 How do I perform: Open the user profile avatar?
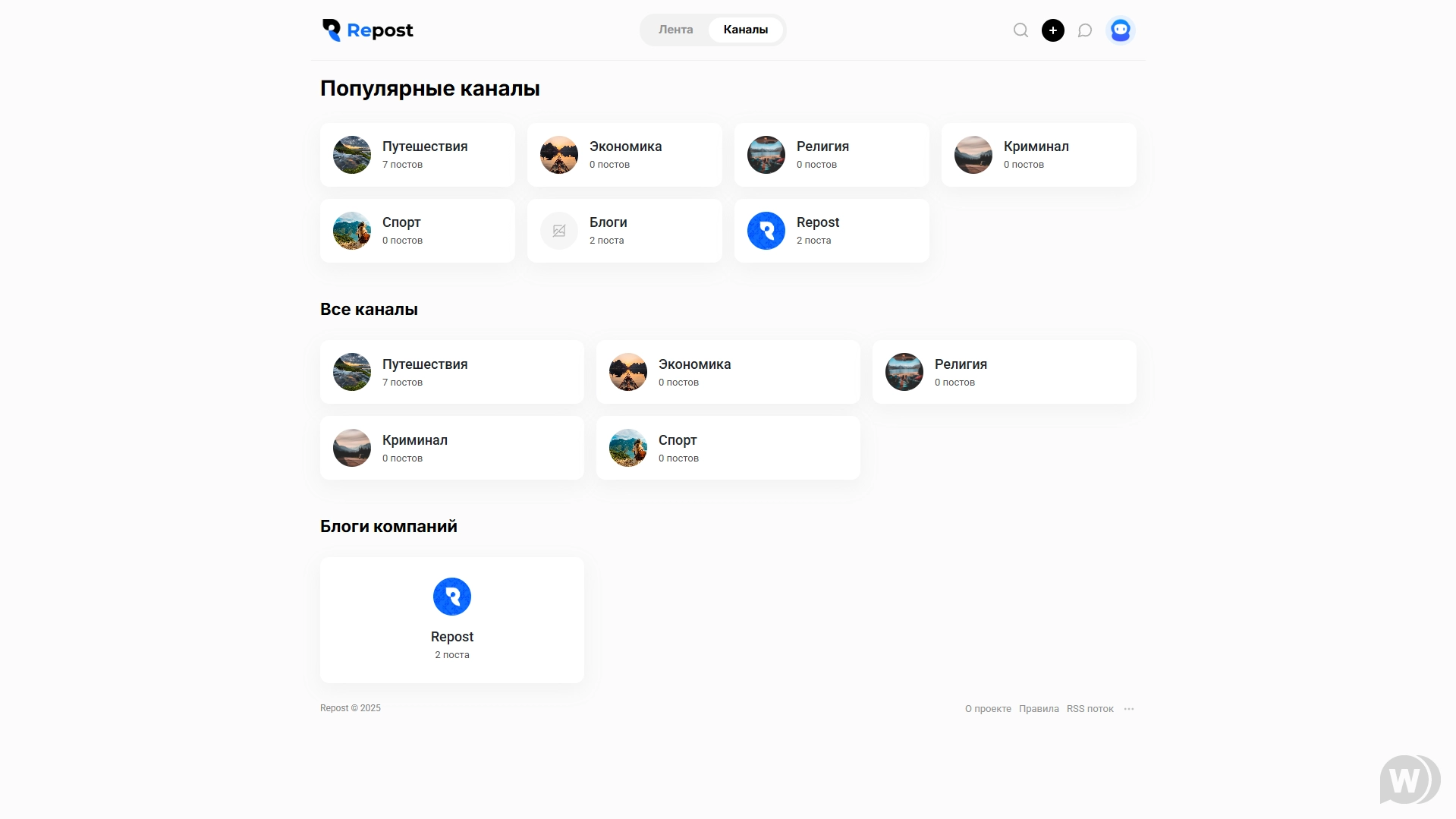(x=1120, y=30)
